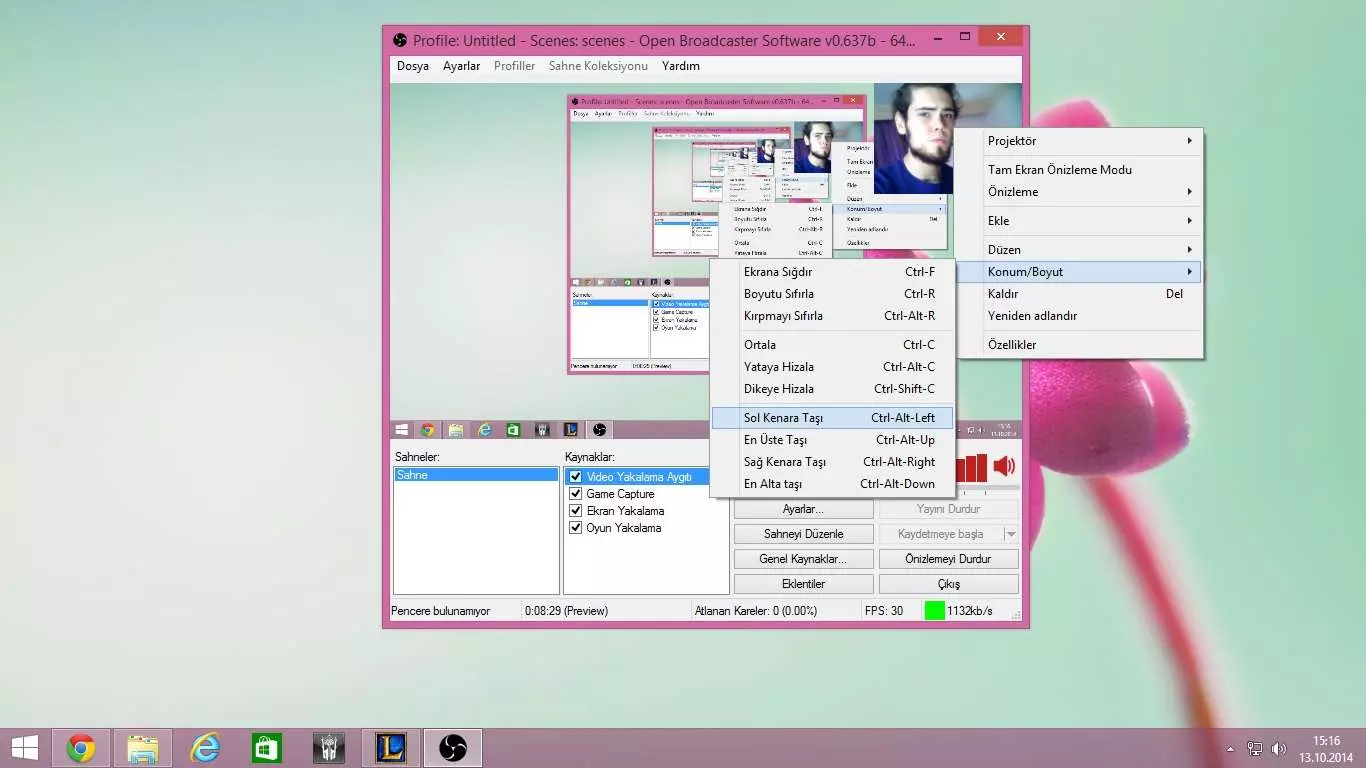Click the Önizlemeyi Durdur button
Viewport: 1366px width, 768px height.
pyautogui.click(x=947, y=559)
